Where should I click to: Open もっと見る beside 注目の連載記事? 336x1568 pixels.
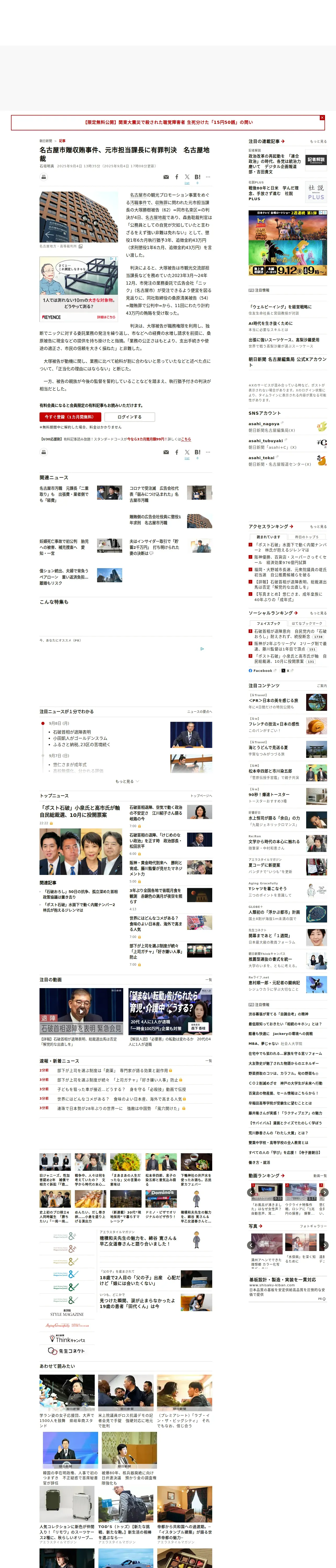[x=318, y=141]
